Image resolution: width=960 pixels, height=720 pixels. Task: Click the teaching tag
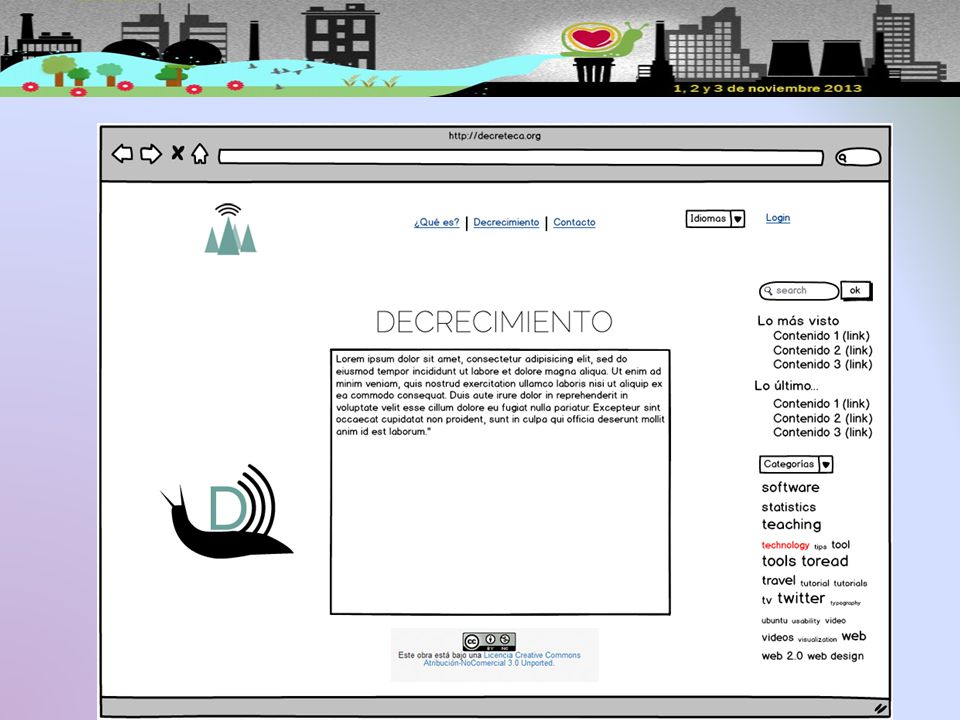[x=791, y=525]
